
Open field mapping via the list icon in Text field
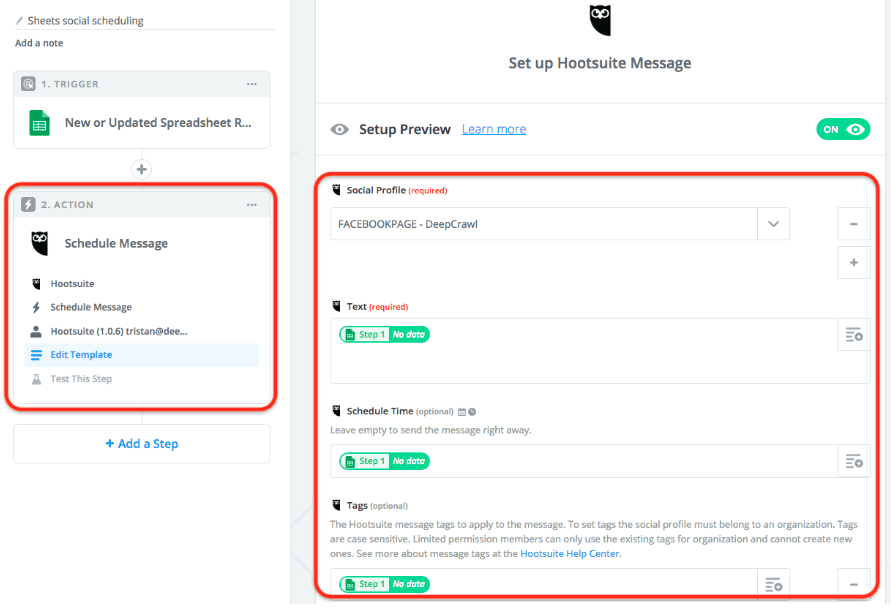click(853, 336)
